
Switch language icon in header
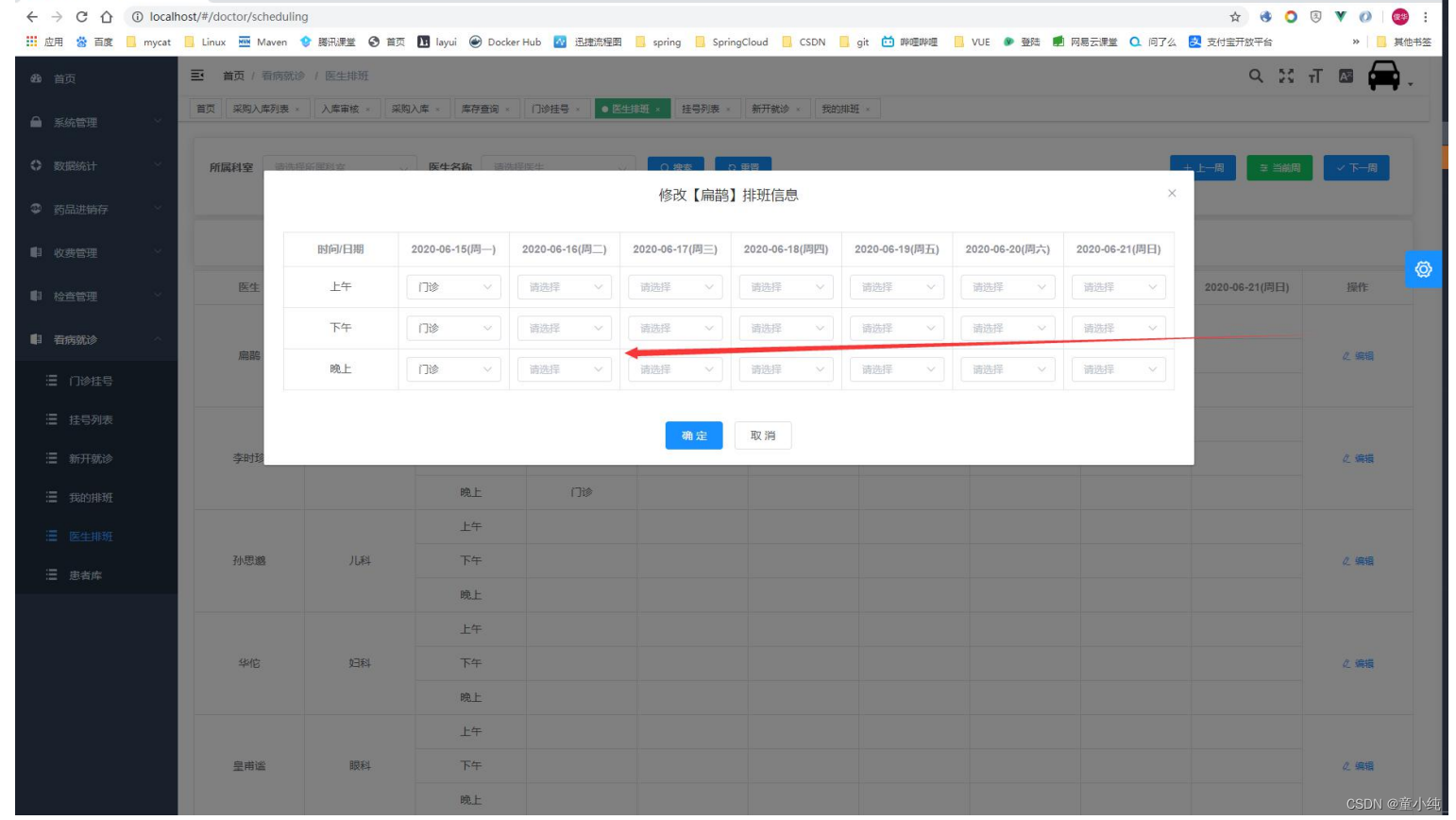(x=1346, y=76)
